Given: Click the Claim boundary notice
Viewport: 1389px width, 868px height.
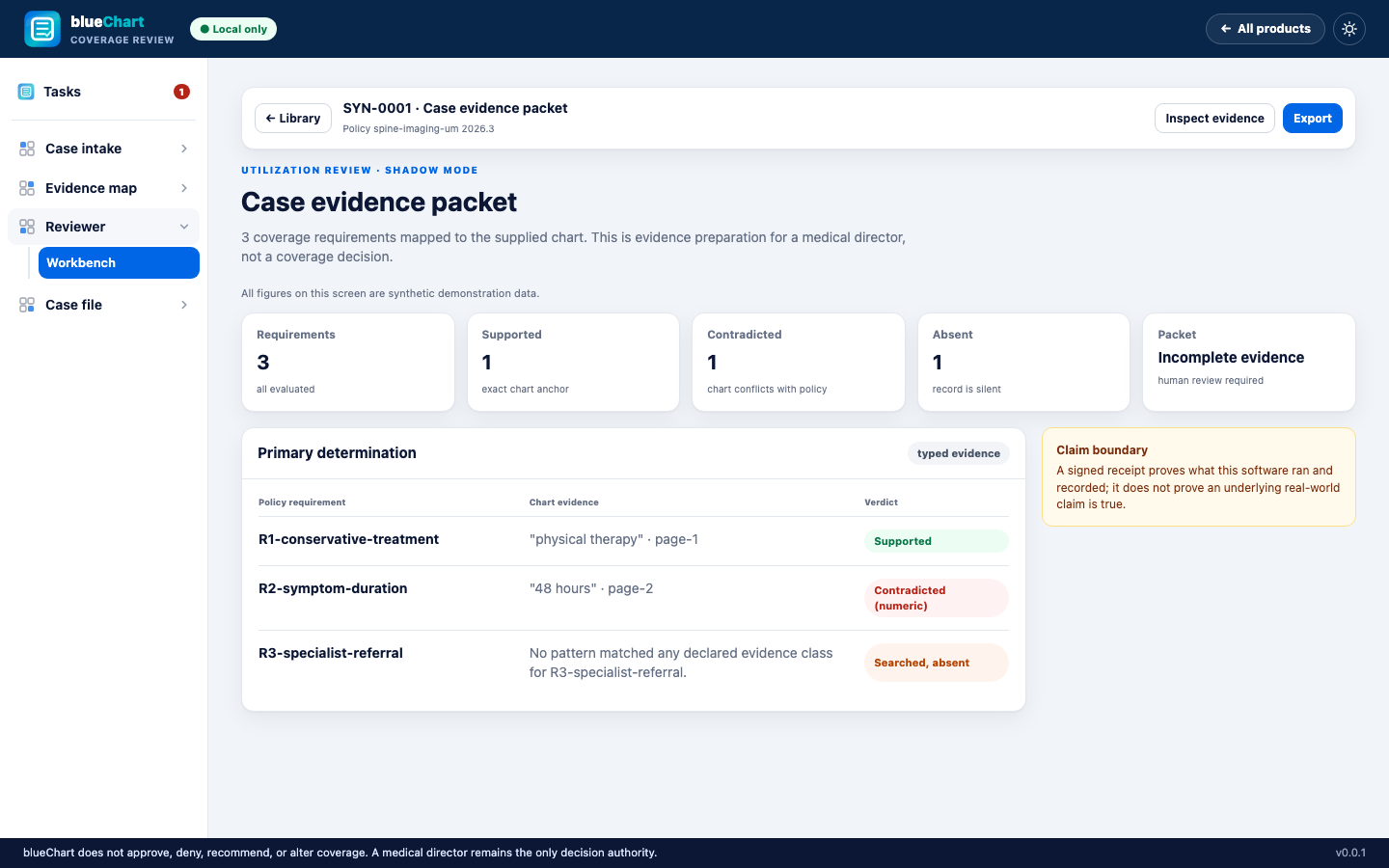Looking at the screenshot, I should point(1199,477).
